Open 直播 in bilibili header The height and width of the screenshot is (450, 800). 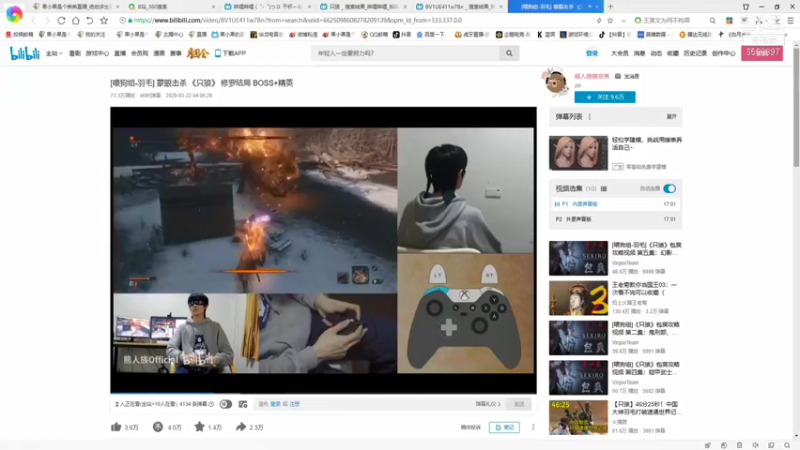click(120, 53)
